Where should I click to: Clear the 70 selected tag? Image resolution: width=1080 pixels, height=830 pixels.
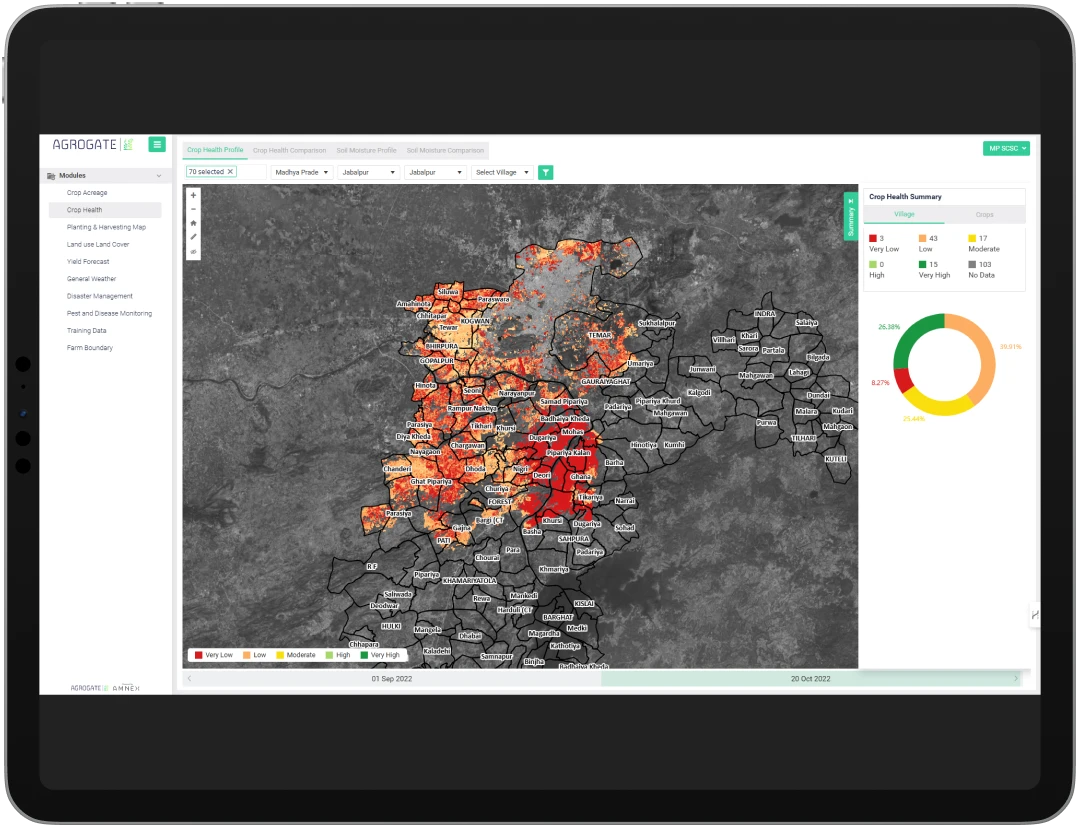click(x=230, y=172)
